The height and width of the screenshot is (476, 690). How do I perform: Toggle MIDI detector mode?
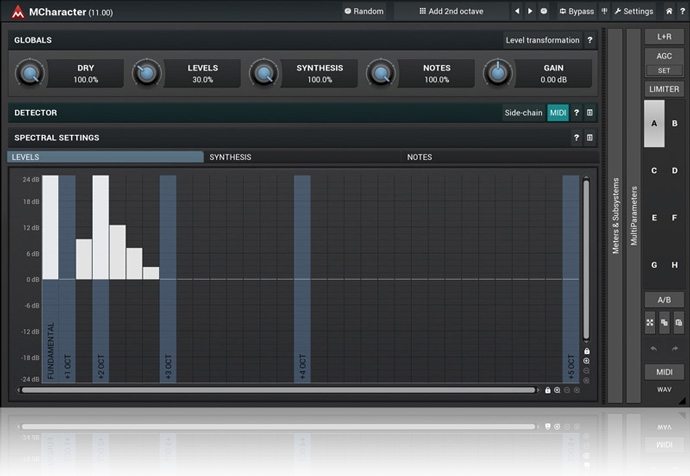tap(558, 113)
